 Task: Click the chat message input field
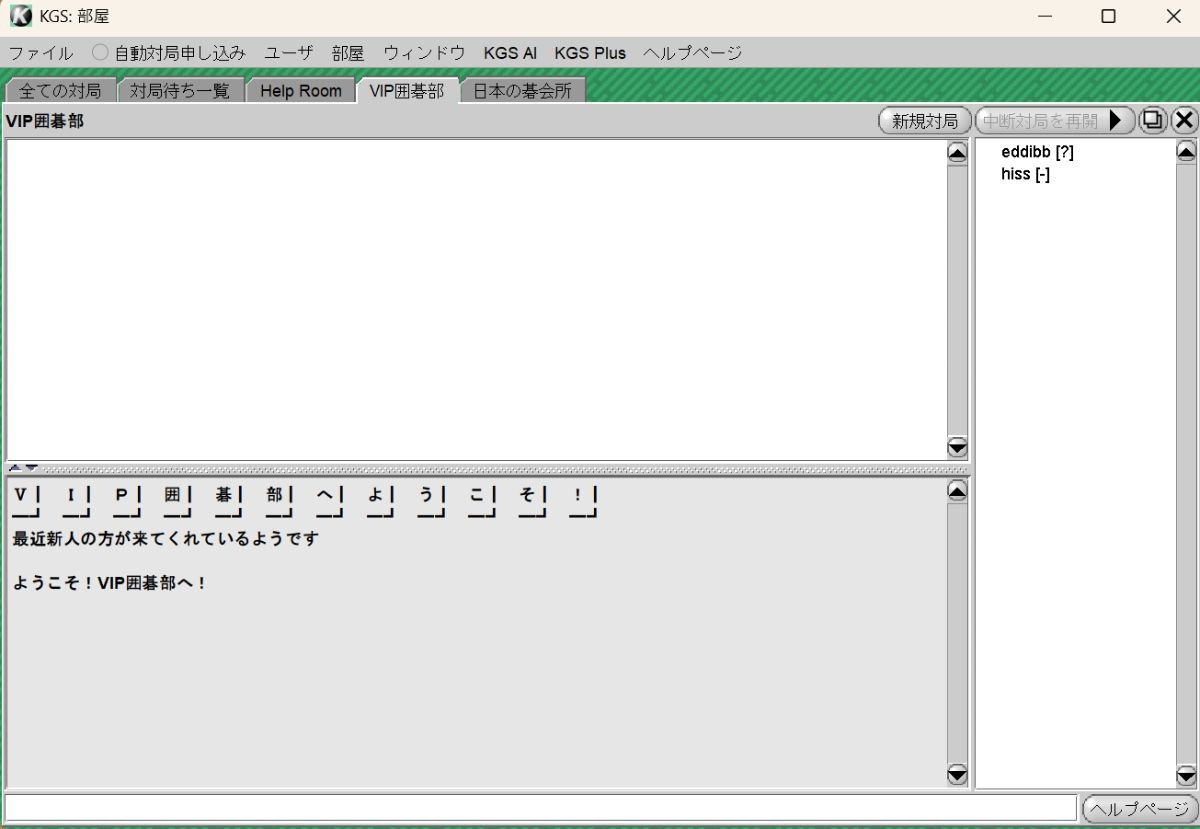[x=540, y=808]
